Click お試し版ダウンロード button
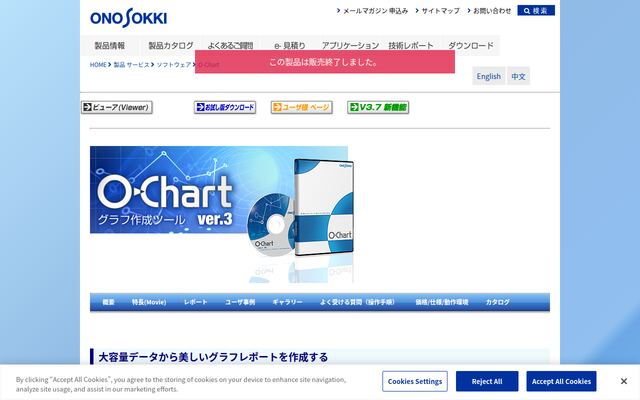 point(225,107)
